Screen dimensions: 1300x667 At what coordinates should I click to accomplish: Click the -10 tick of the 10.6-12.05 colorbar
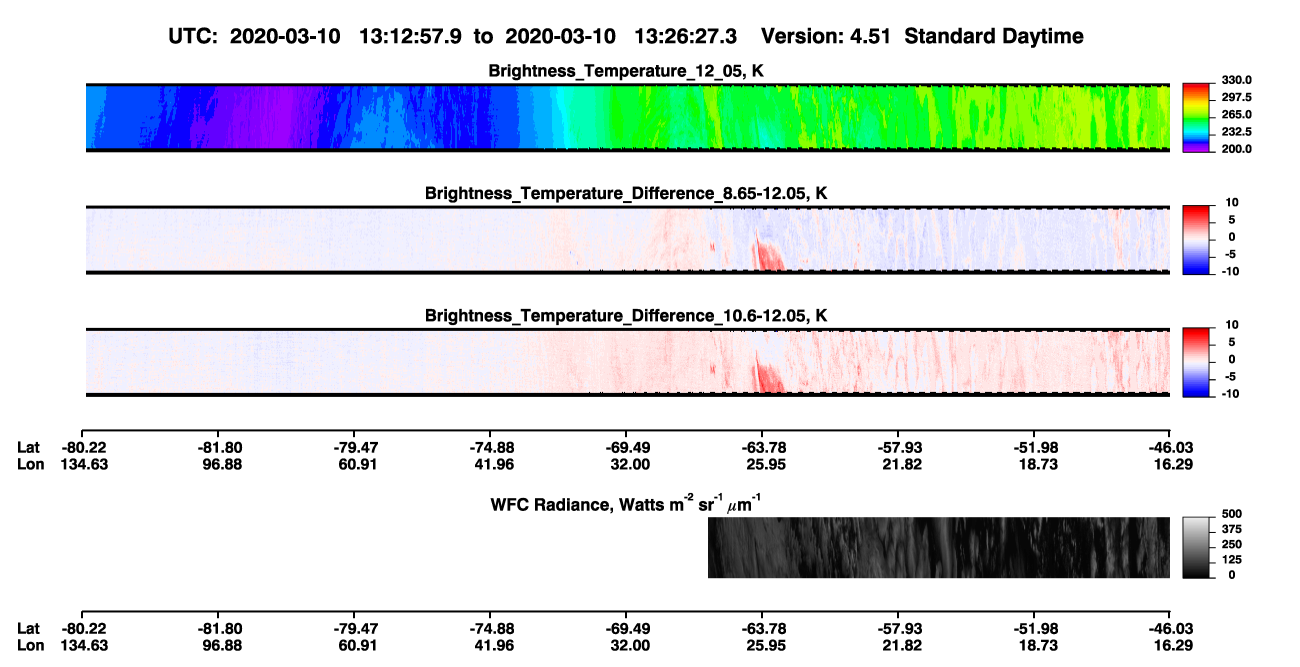(1231, 393)
